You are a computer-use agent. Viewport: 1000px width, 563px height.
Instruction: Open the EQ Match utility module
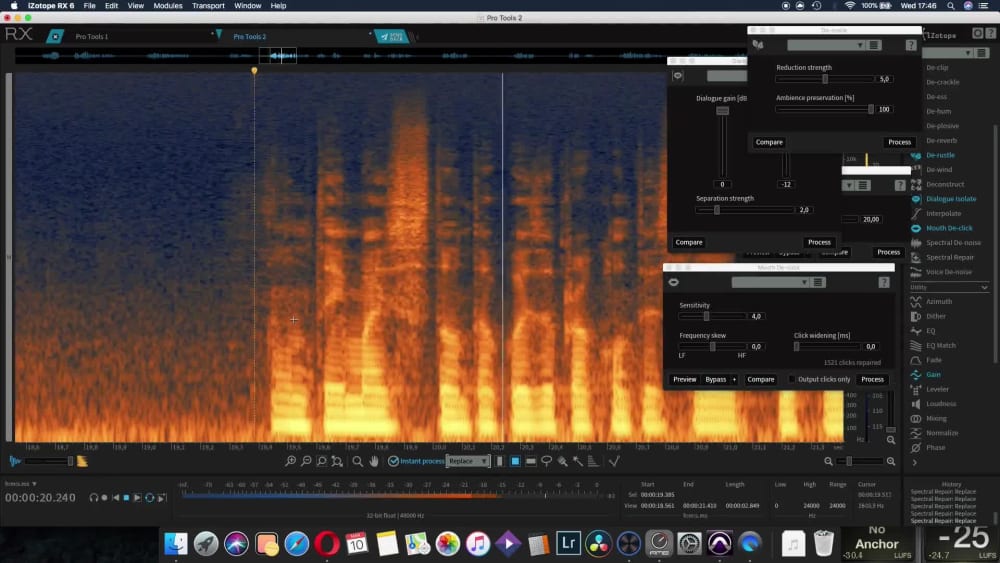pyautogui.click(x=941, y=346)
